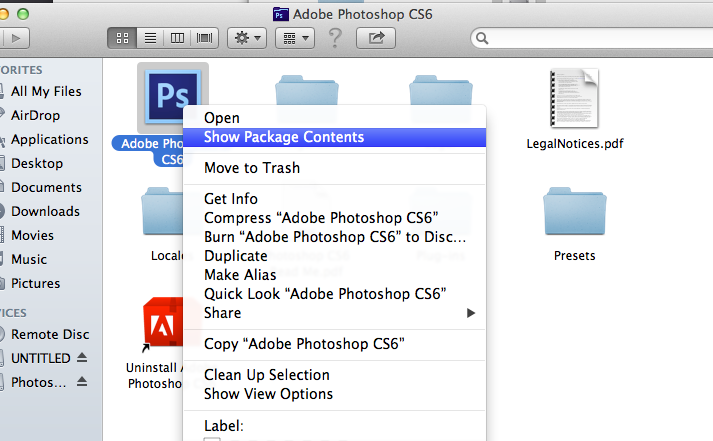Select the Locales folder icon
This screenshot has height=441, width=713.
(x=162, y=211)
